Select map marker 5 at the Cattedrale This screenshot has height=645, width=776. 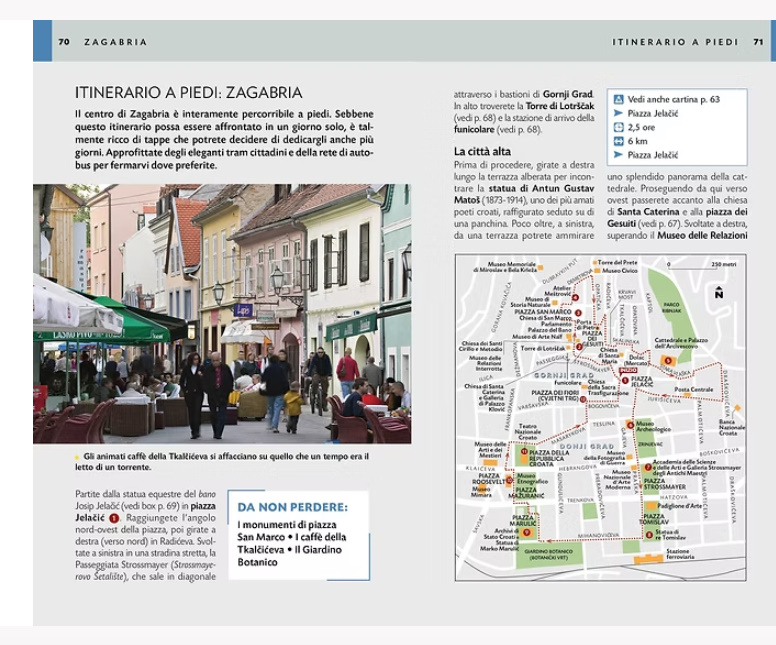668,361
